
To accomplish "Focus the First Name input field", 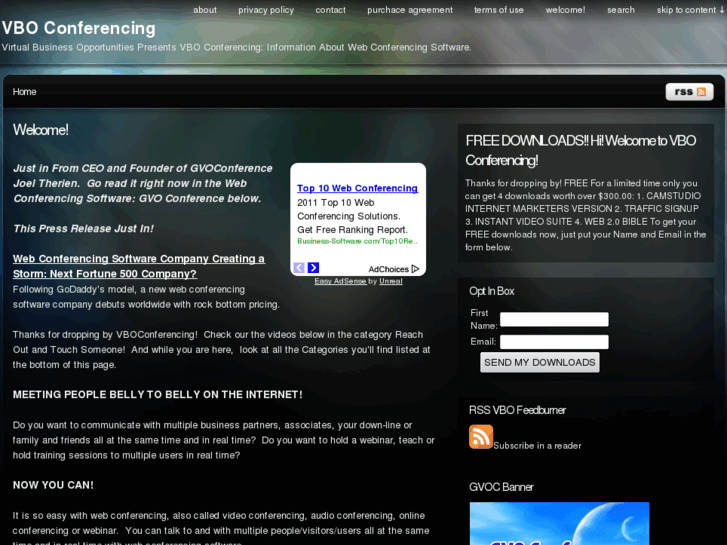I will coord(554,319).
